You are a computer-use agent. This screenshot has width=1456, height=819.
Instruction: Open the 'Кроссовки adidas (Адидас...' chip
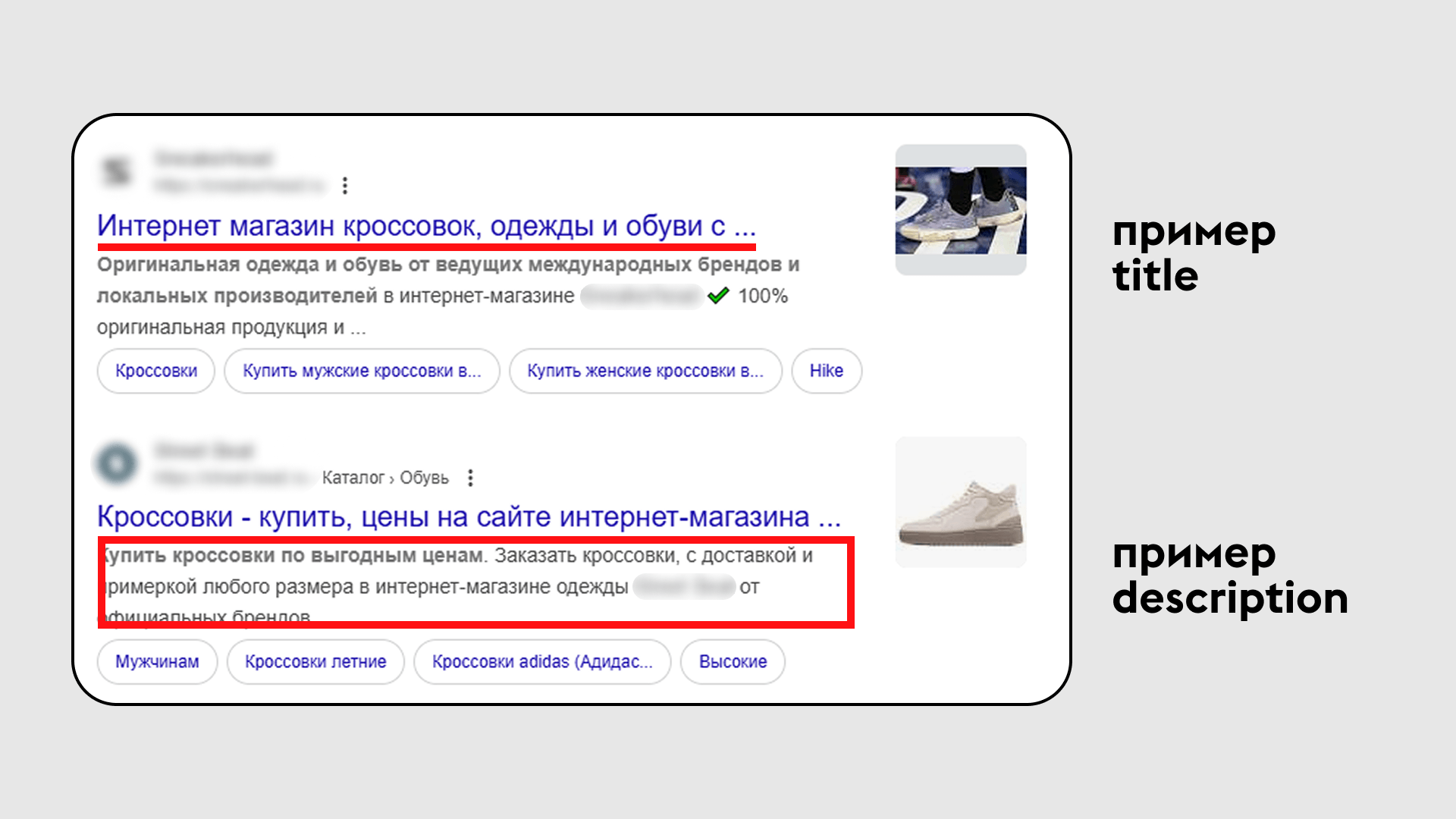[x=542, y=662]
